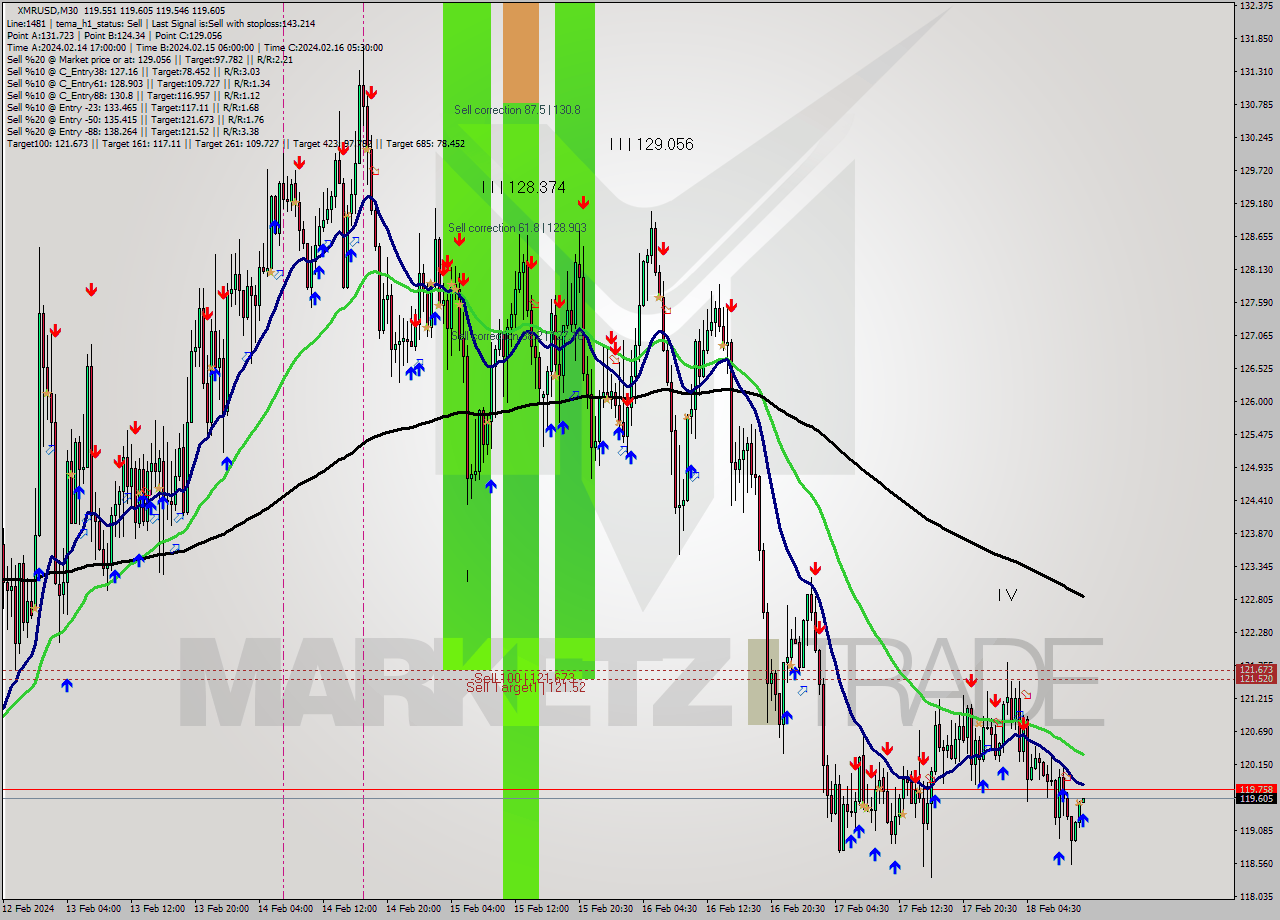Click the 'Sell %10 @ C_Entry38: 127.16' line

(133, 71)
